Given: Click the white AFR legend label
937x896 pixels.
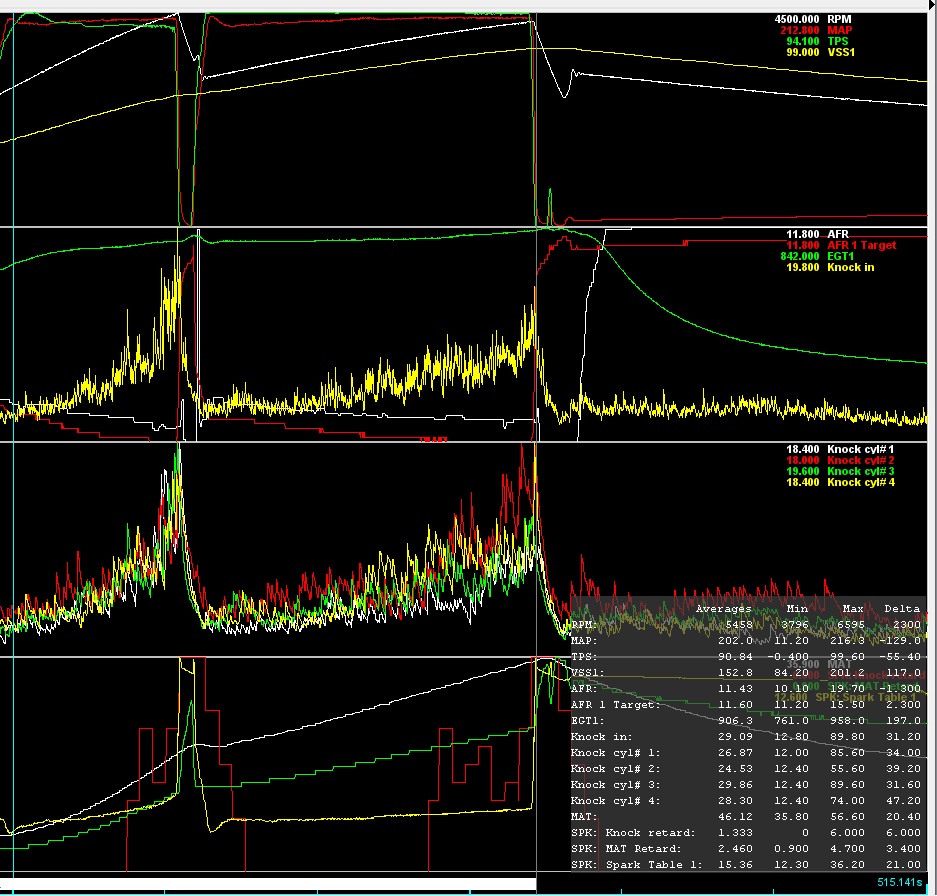Looking at the screenshot, I should pyautogui.click(x=838, y=234).
